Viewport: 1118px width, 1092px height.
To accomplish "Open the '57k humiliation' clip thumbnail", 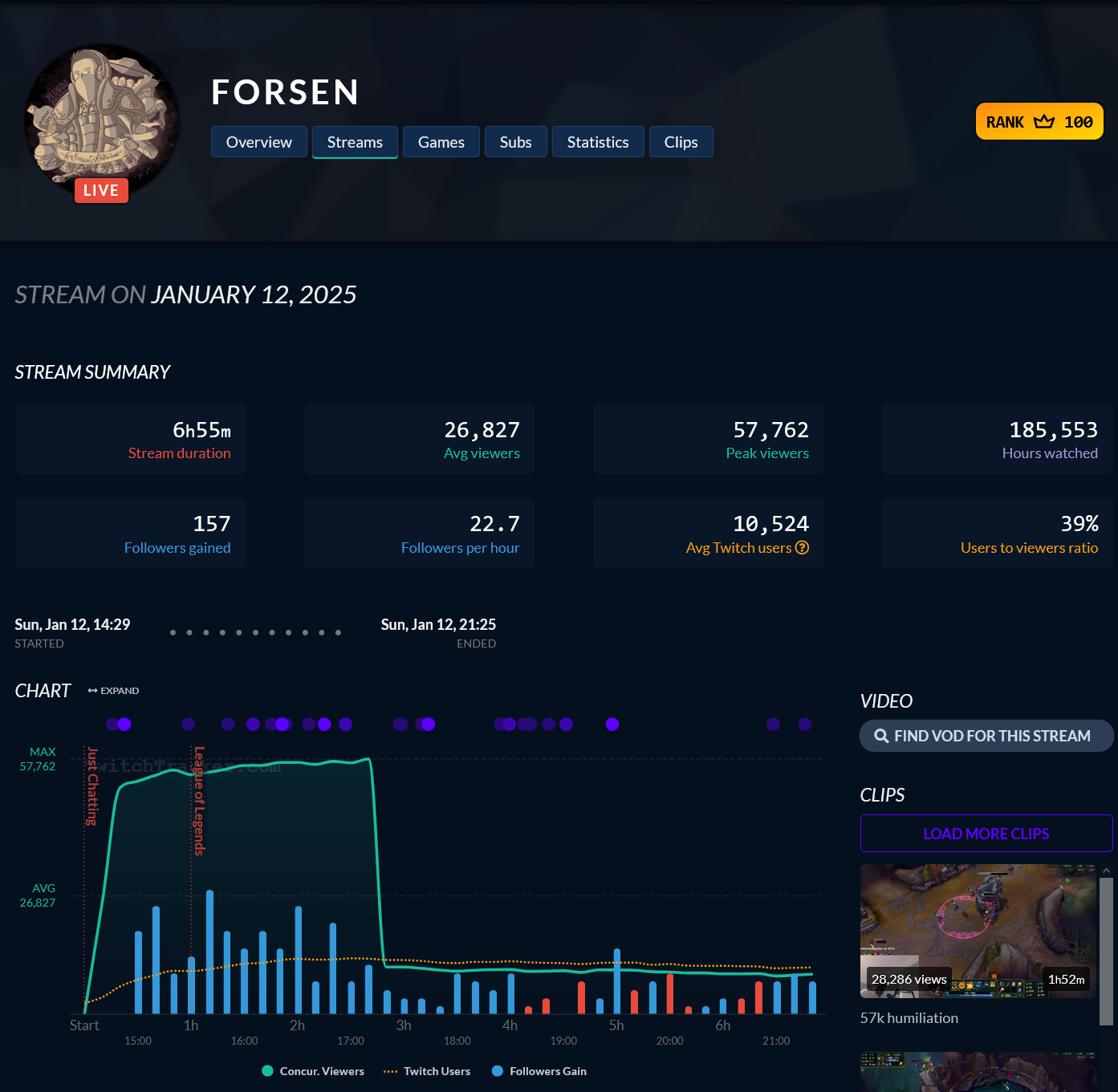I will tap(978, 931).
